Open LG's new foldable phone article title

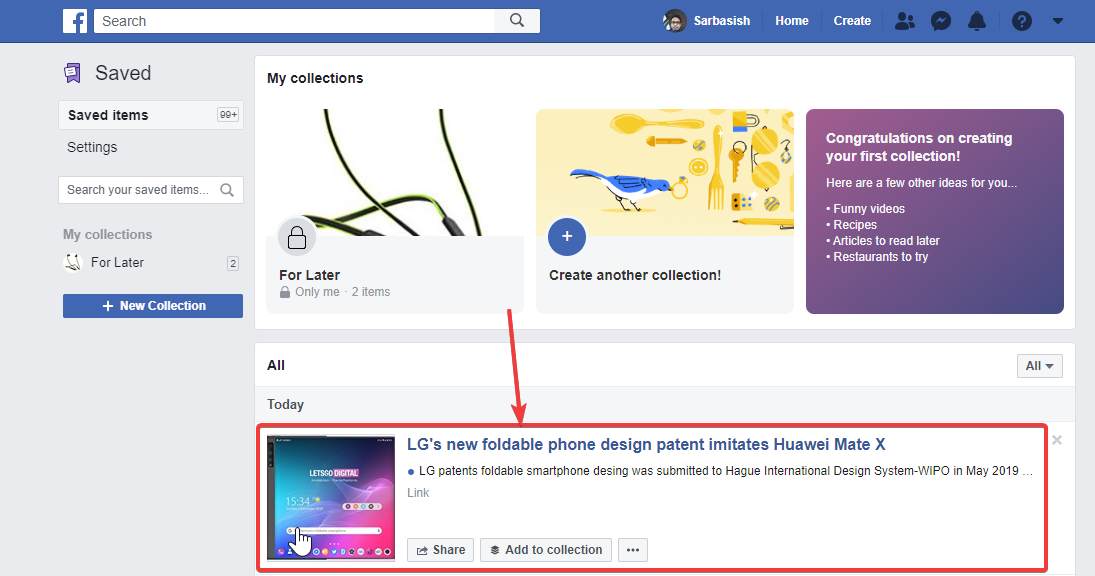646,445
